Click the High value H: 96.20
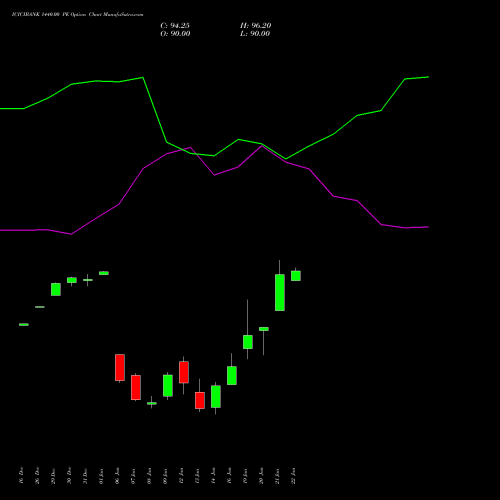The height and width of the screenshot is (500, 500). [x=256, y=26]
